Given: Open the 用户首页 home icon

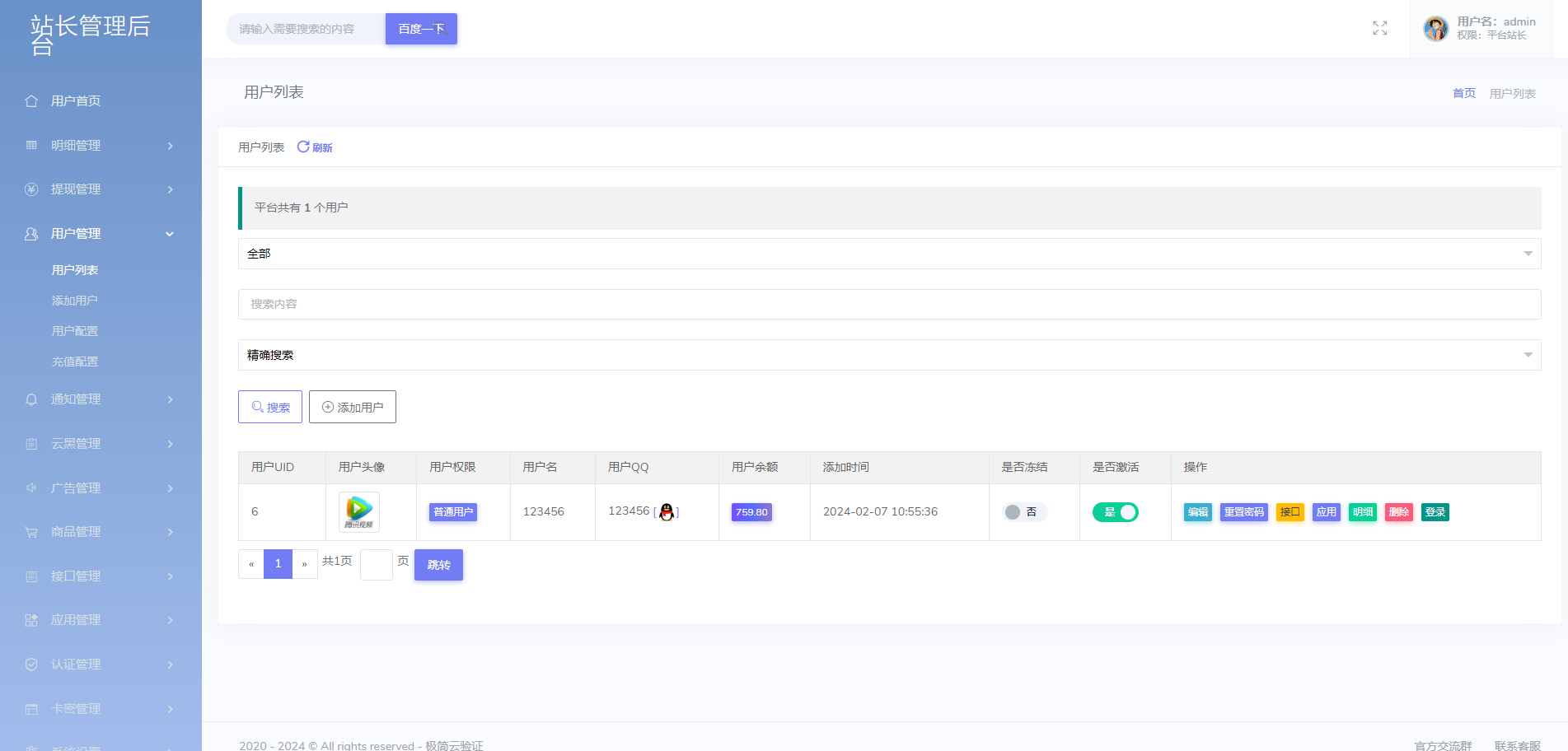Looking at the screenshot, I should click(x=31, y=101).
